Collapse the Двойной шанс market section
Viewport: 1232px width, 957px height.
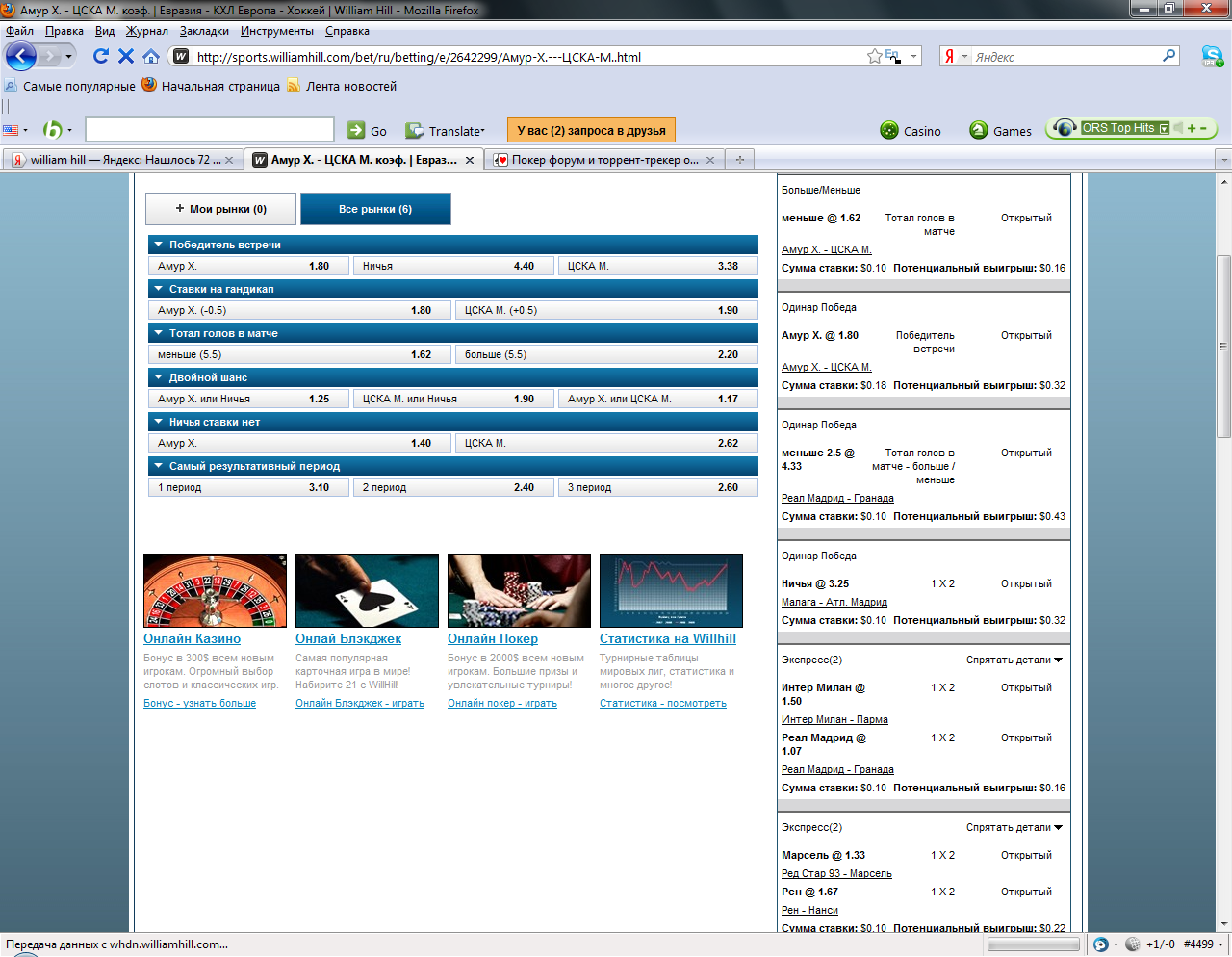pyautogui.click(x=158, y=377)
